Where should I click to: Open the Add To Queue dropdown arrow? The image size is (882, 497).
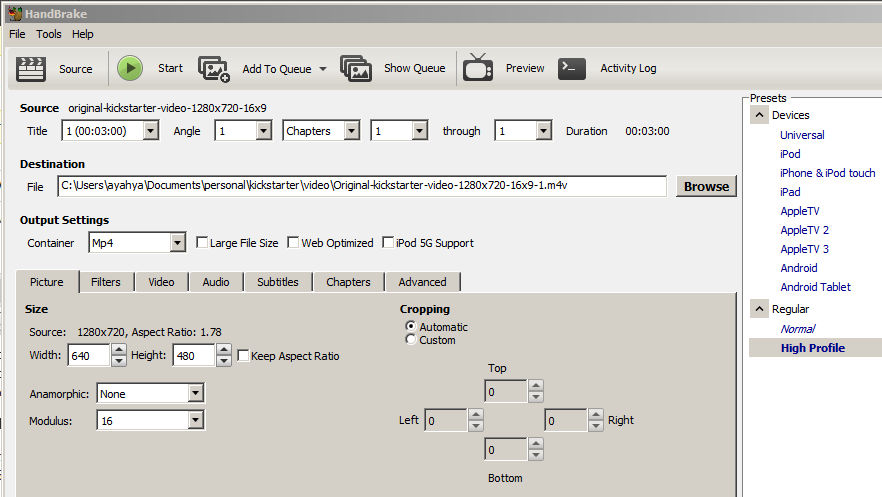(323, 69)
